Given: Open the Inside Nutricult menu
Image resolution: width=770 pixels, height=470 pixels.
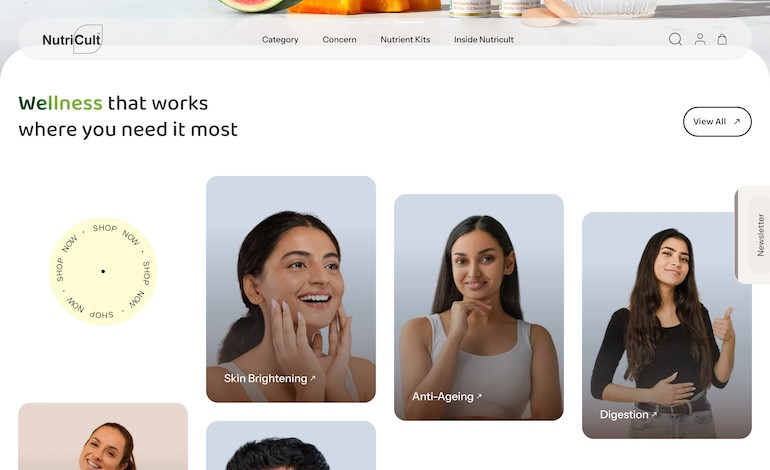Looking at the screenshot, I should [x=484, y=39].
